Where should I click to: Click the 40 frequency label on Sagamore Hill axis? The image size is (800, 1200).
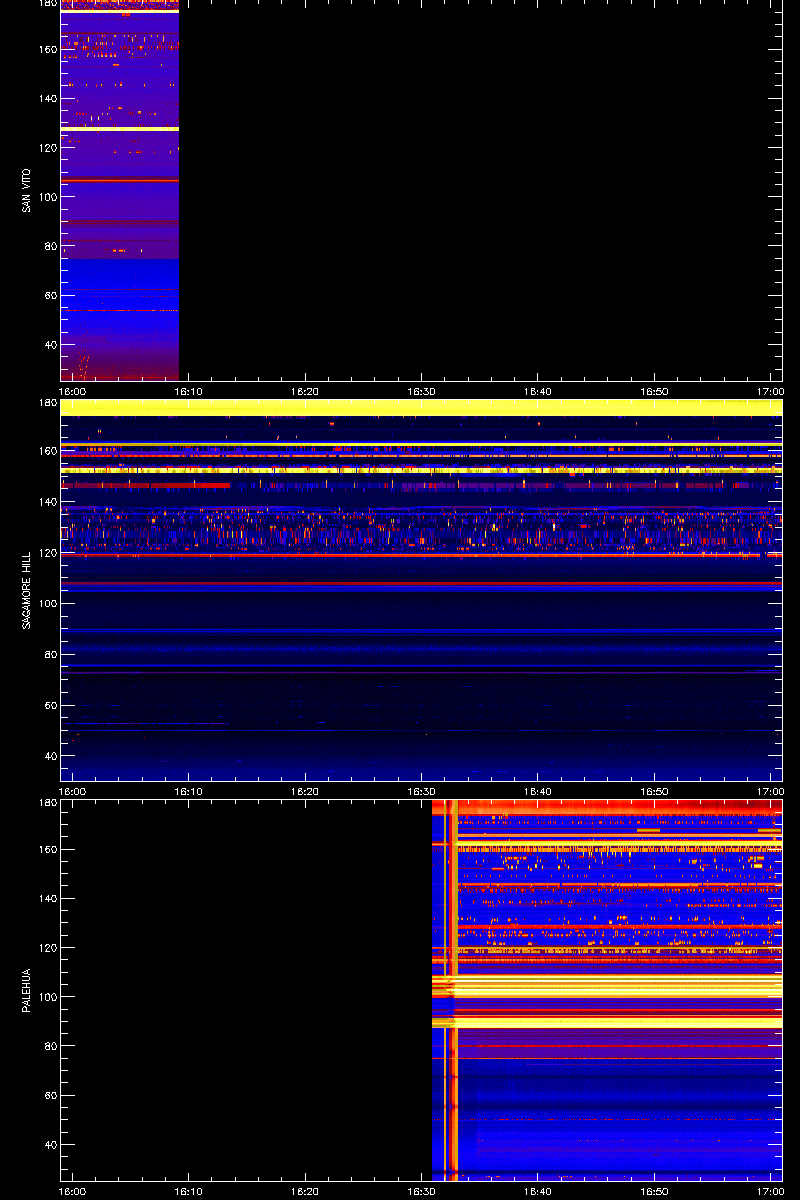click(x=51, y=756)
